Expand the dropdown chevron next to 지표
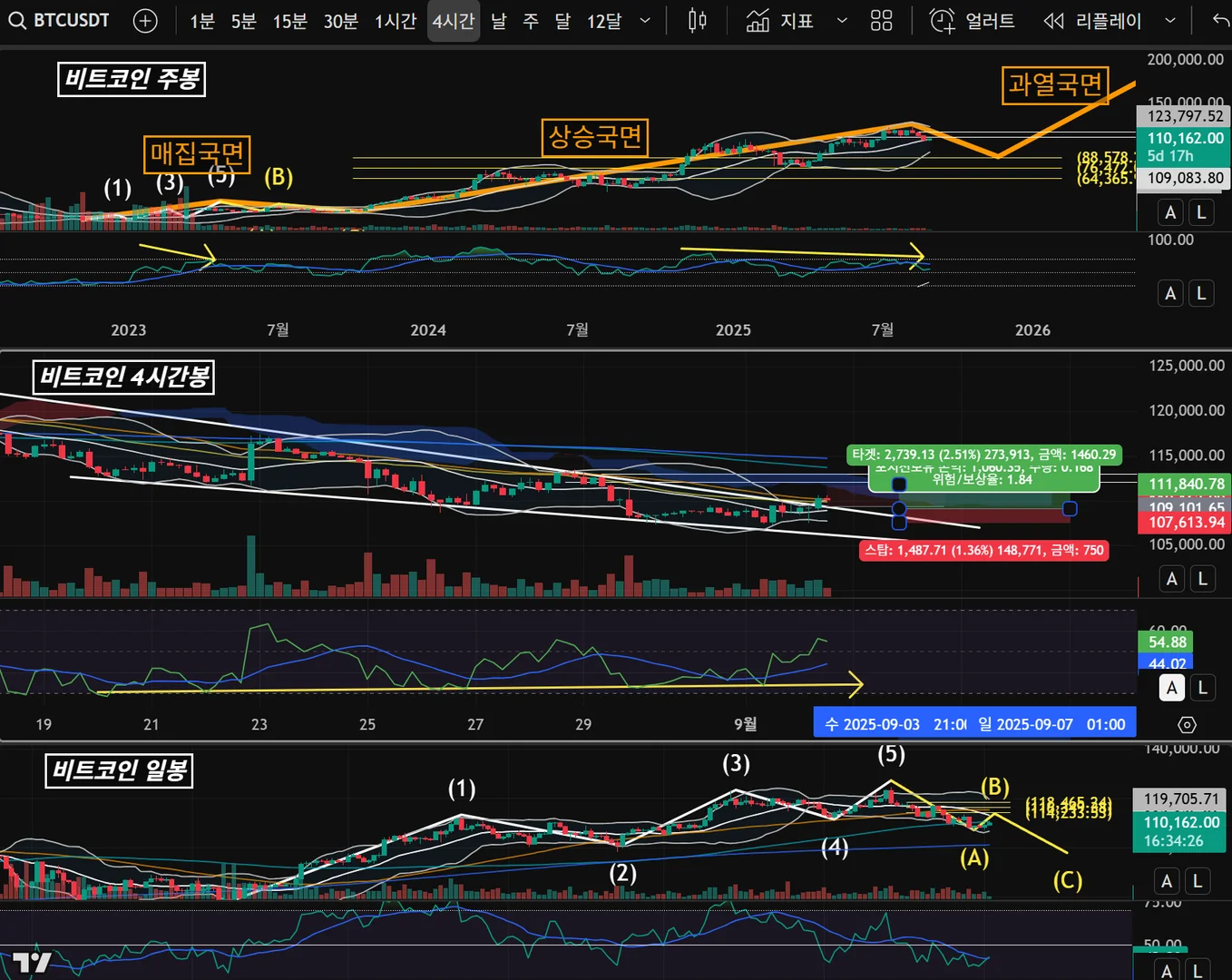This screenshot has width=1232, height=980. click(842, 20)
